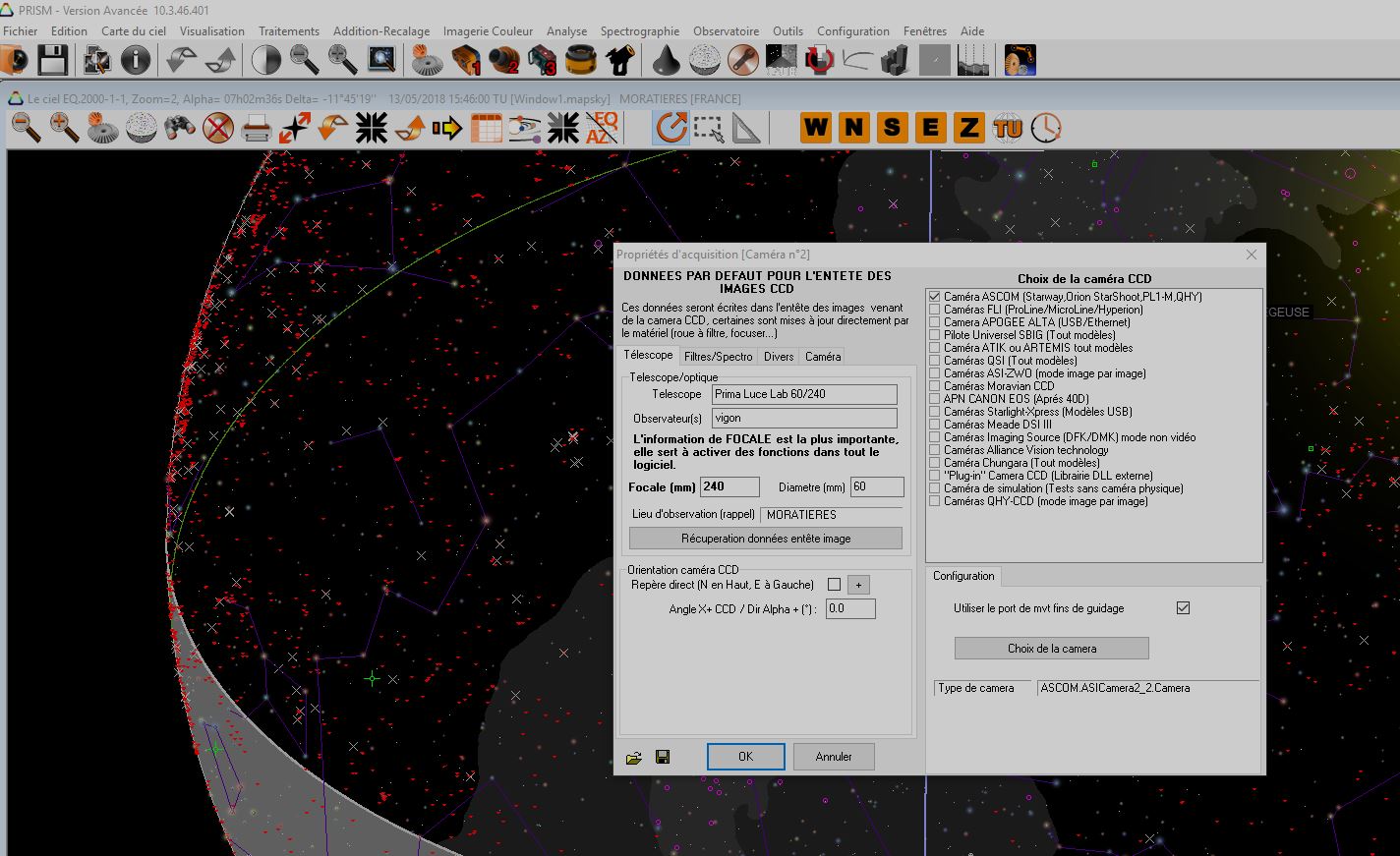Click the floppy disk save icon in top toolbar
The image size is (1400, 856).
52,61
